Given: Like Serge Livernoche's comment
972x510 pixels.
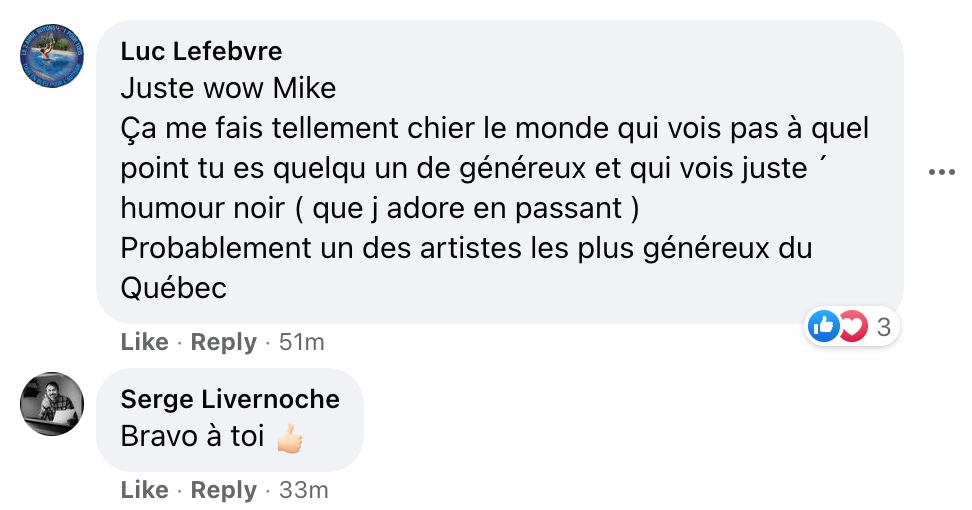Looking at the screenshot, I should coord(144,490).
